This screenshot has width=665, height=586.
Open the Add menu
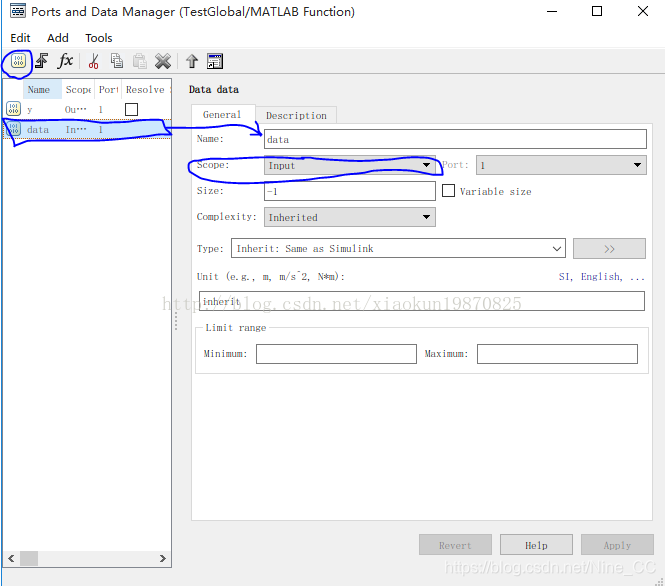[58, 38]
